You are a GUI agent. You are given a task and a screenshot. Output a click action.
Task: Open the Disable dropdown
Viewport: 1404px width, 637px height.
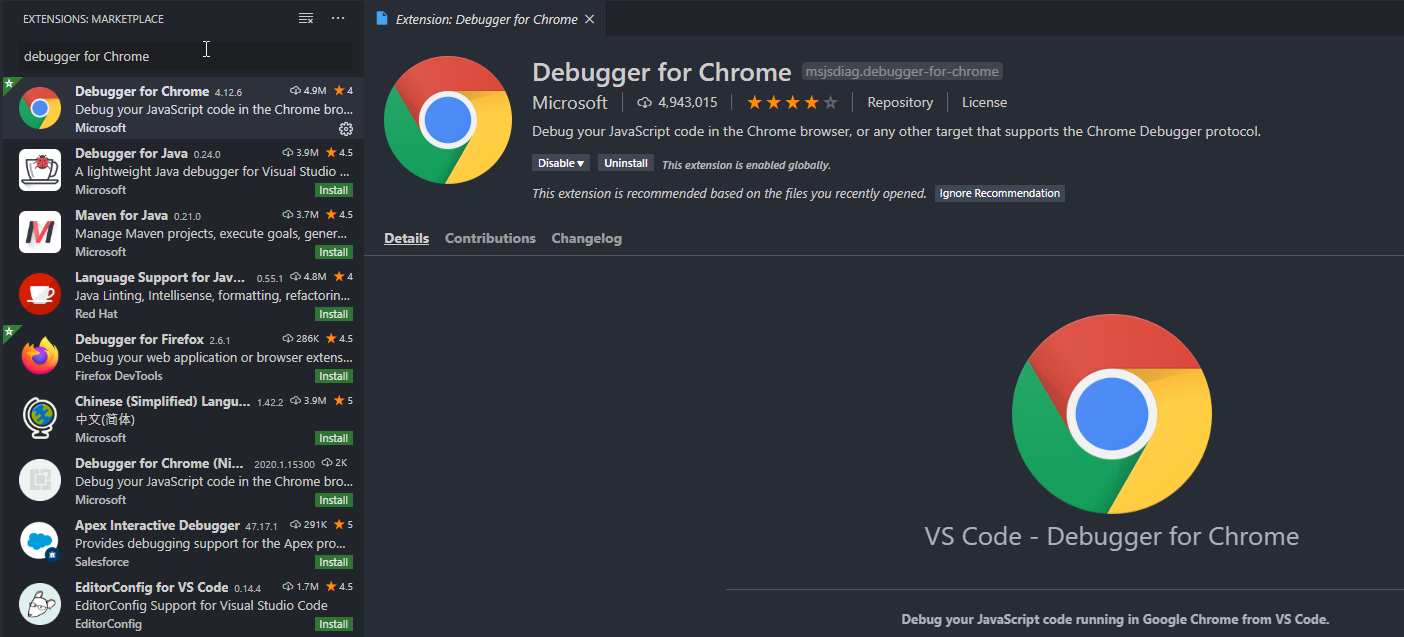pos(561,163)
